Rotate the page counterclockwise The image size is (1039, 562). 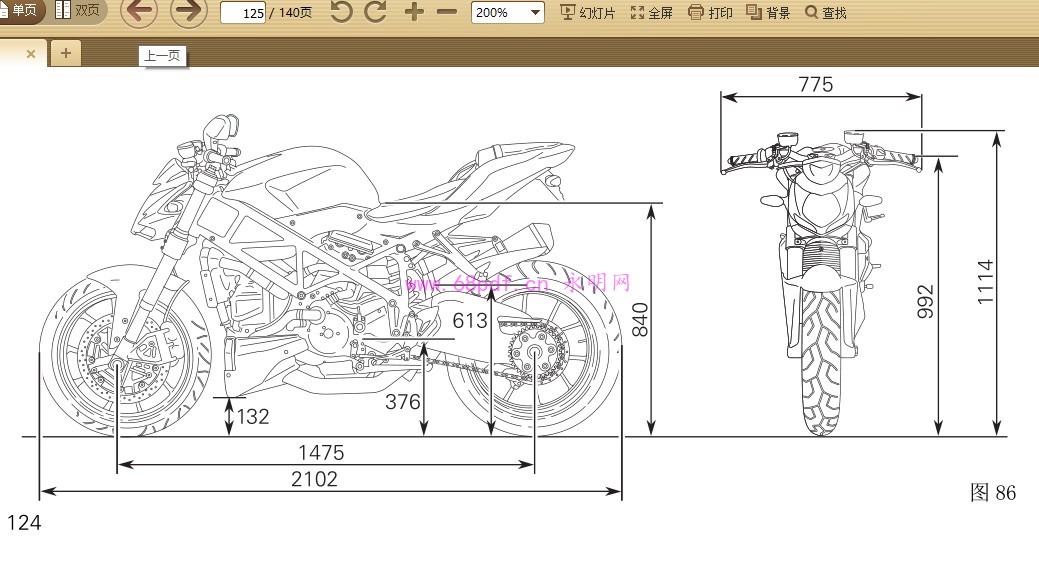(x=341, y=12)
